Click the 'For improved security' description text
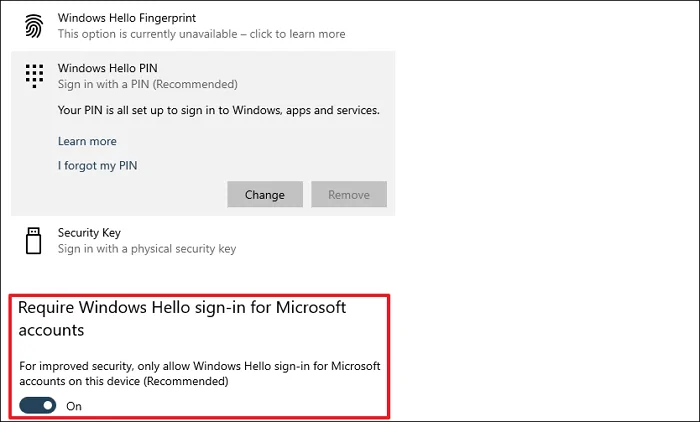700x422 pixels. coord(200,373)
